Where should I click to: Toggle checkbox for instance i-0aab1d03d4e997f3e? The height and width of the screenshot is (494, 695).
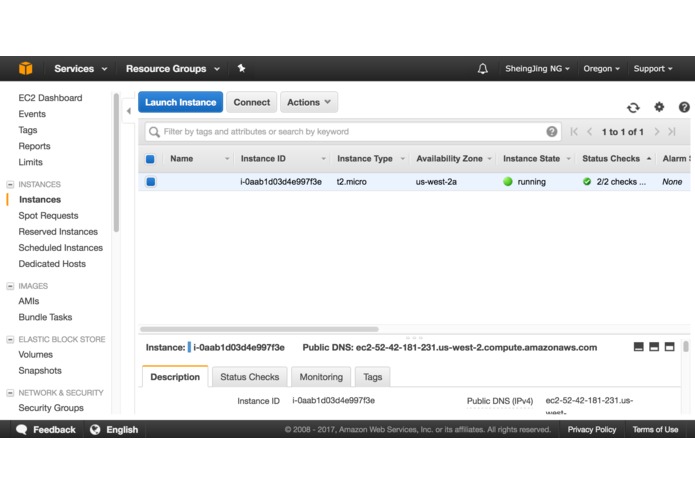click(151, 182)
